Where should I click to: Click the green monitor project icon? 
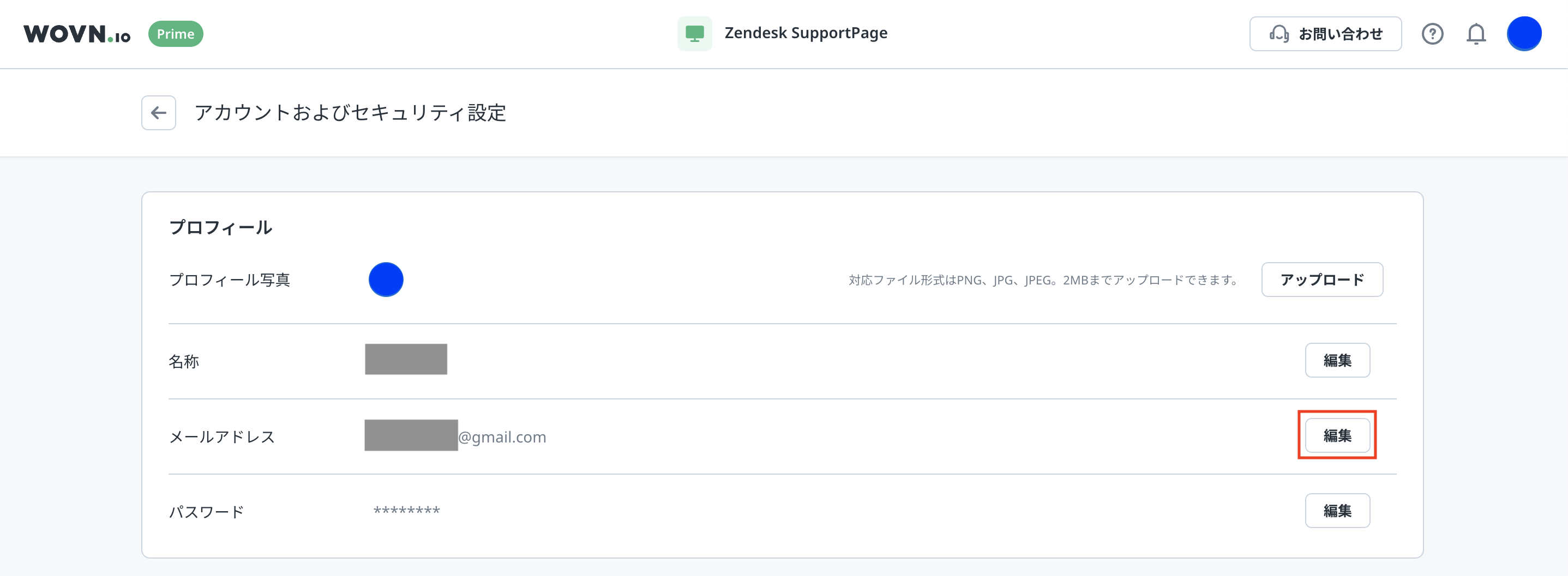(x=694, y=33)
